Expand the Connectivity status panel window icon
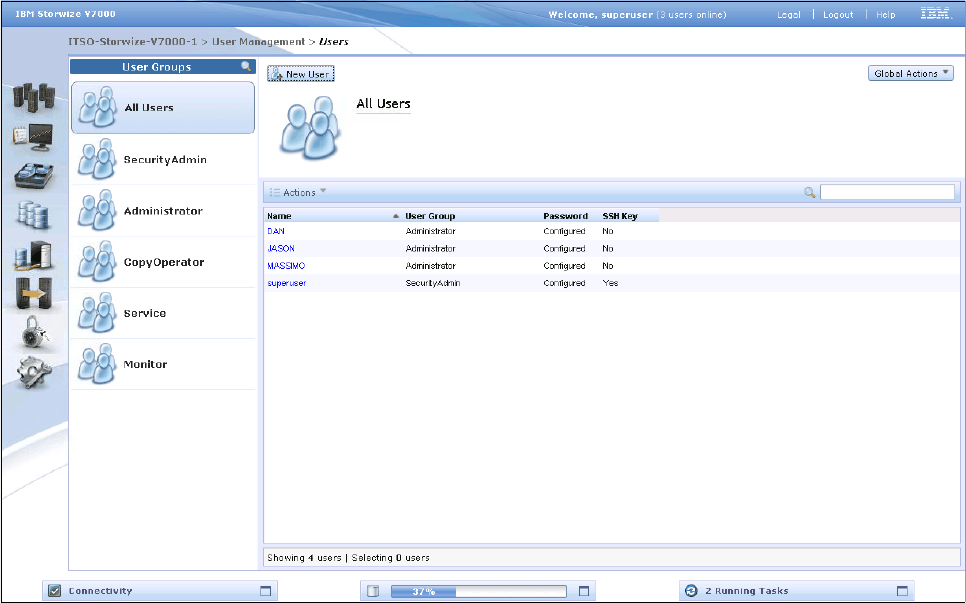966x603 pixels. click(265, 591)
